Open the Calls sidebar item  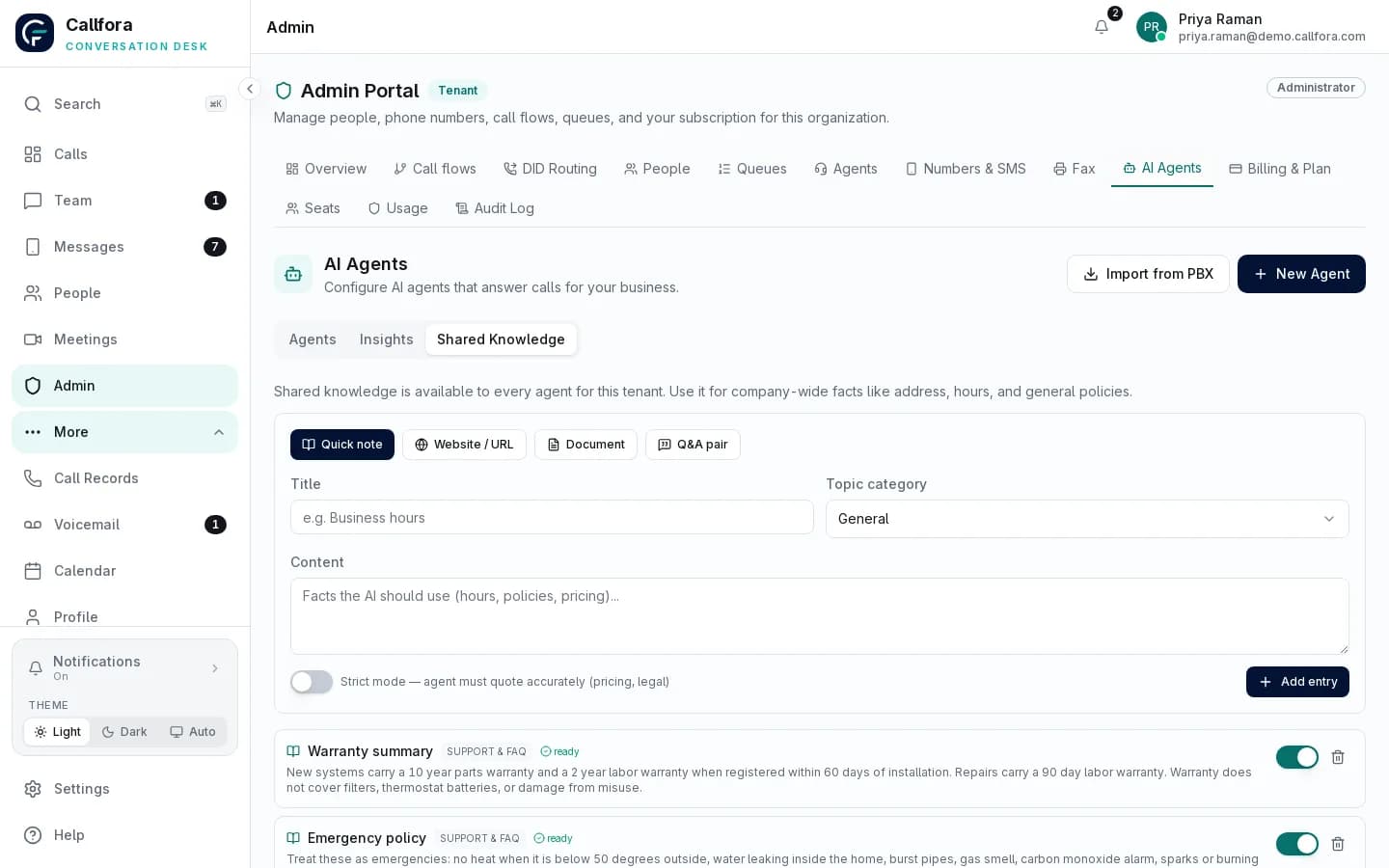click(x=124, y=154)
